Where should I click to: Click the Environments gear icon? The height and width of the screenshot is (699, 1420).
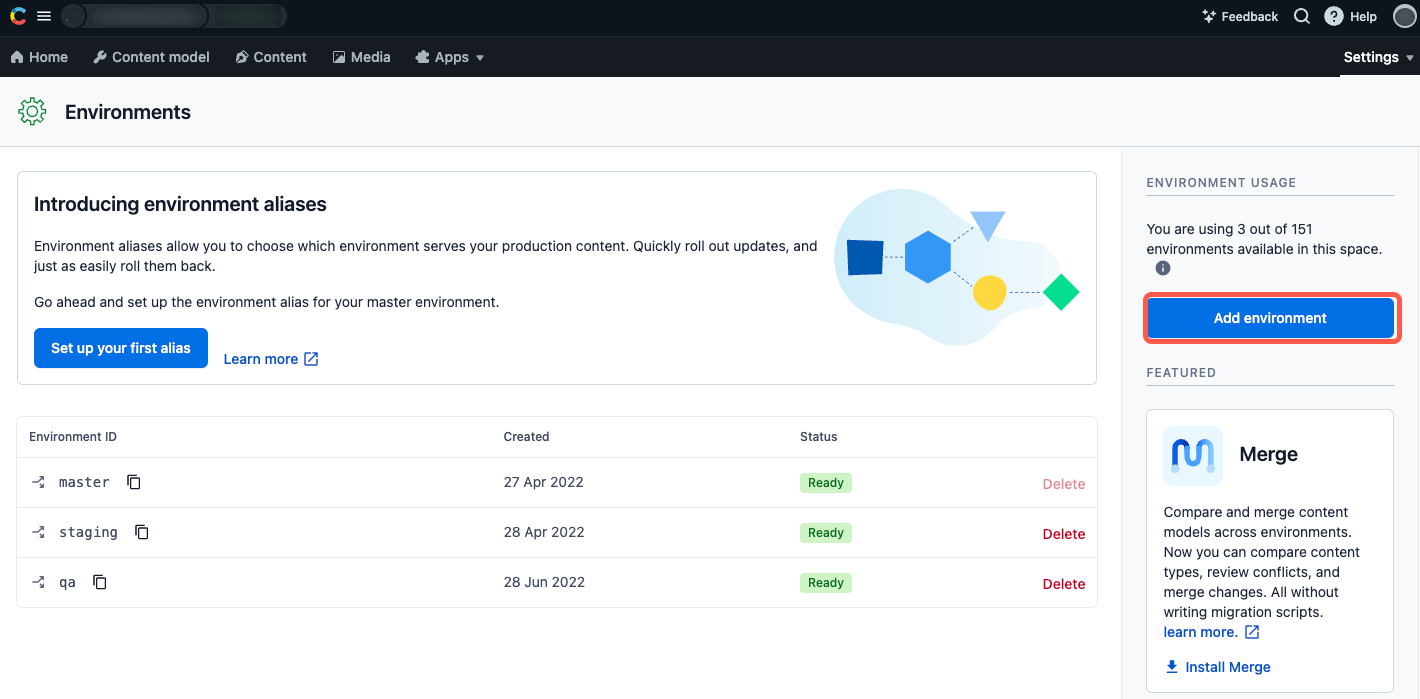(32, 111)
